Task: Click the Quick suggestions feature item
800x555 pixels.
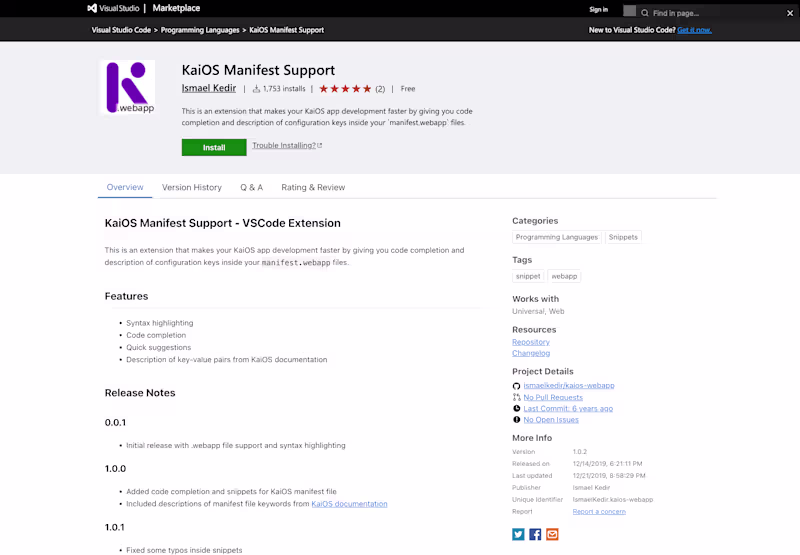Action: pyautogui.click(x=159, y=347)
